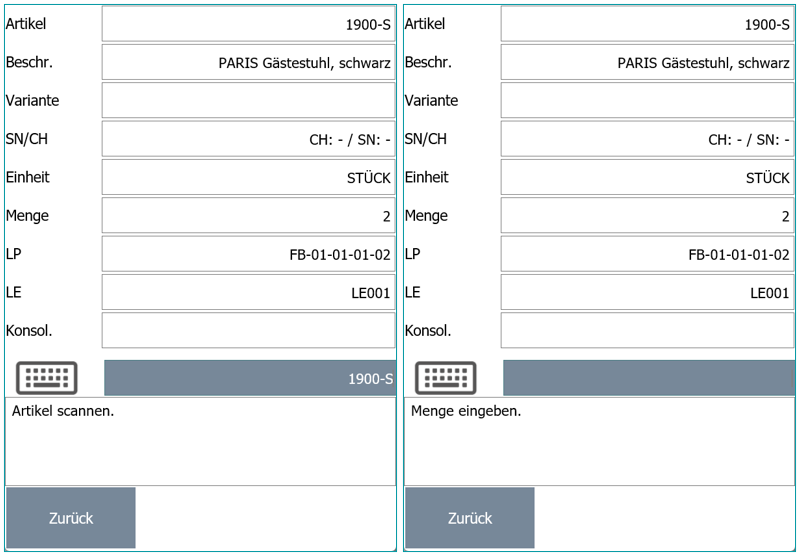This screenshot has width=801, height=557.
Task: Select the Einheit field on 'Menge eingeben' screen
Action: tap(647, 177)
